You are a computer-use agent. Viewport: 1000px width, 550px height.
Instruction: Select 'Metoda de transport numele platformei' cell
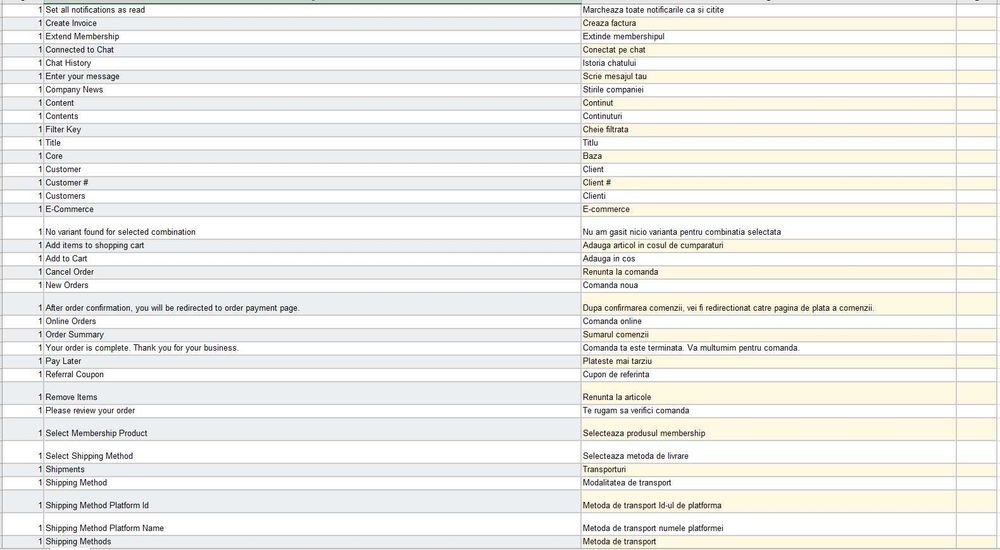(768, 524)
